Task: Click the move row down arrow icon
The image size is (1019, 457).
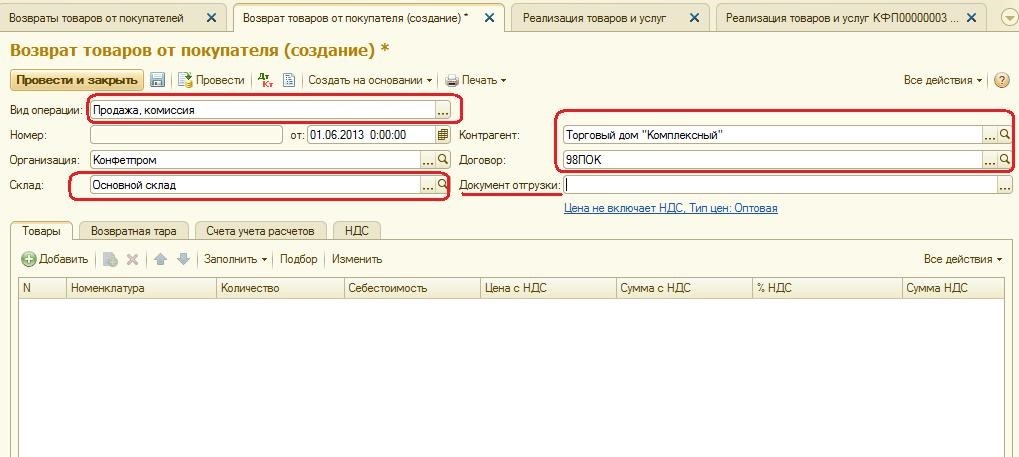Action: click(183, 259)
